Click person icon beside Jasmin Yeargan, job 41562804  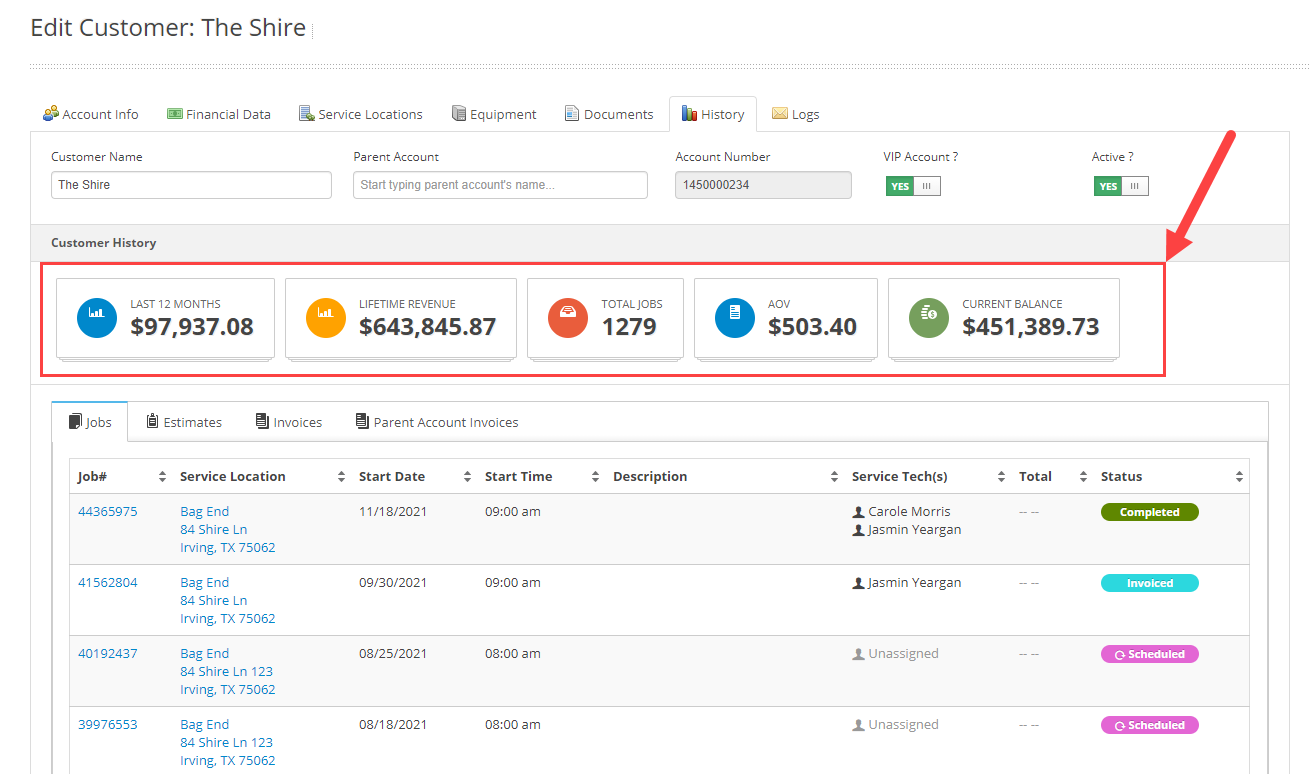(858, 583)
